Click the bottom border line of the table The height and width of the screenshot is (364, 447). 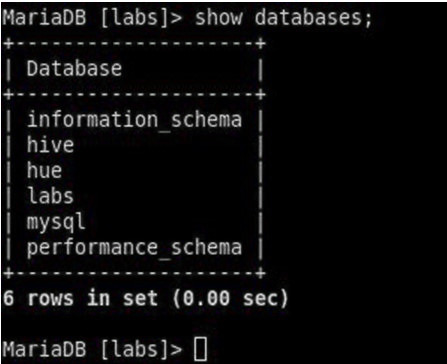[134, 274]
